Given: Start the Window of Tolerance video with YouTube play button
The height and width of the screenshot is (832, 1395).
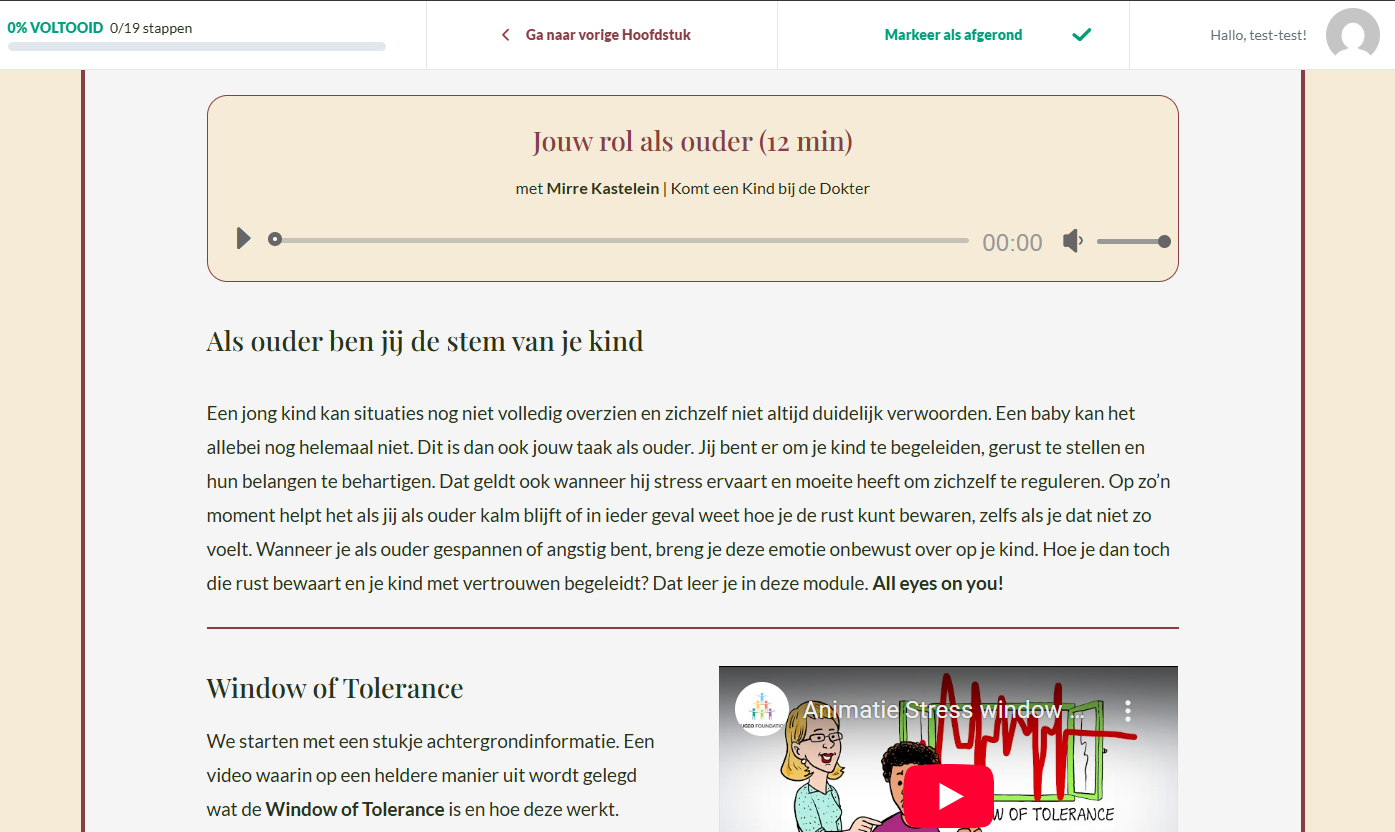Looking at the screenshot, I should pos(947,795).
